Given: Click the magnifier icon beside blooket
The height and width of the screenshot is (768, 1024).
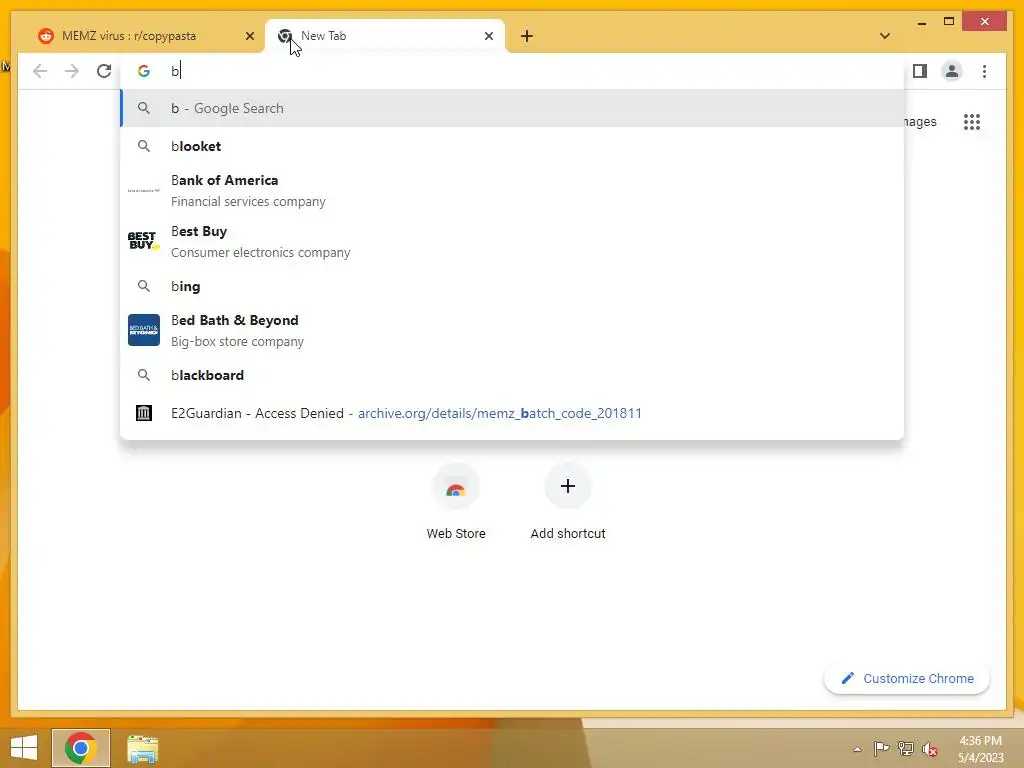Looking at the screenshot, I should tap(144, 146).
